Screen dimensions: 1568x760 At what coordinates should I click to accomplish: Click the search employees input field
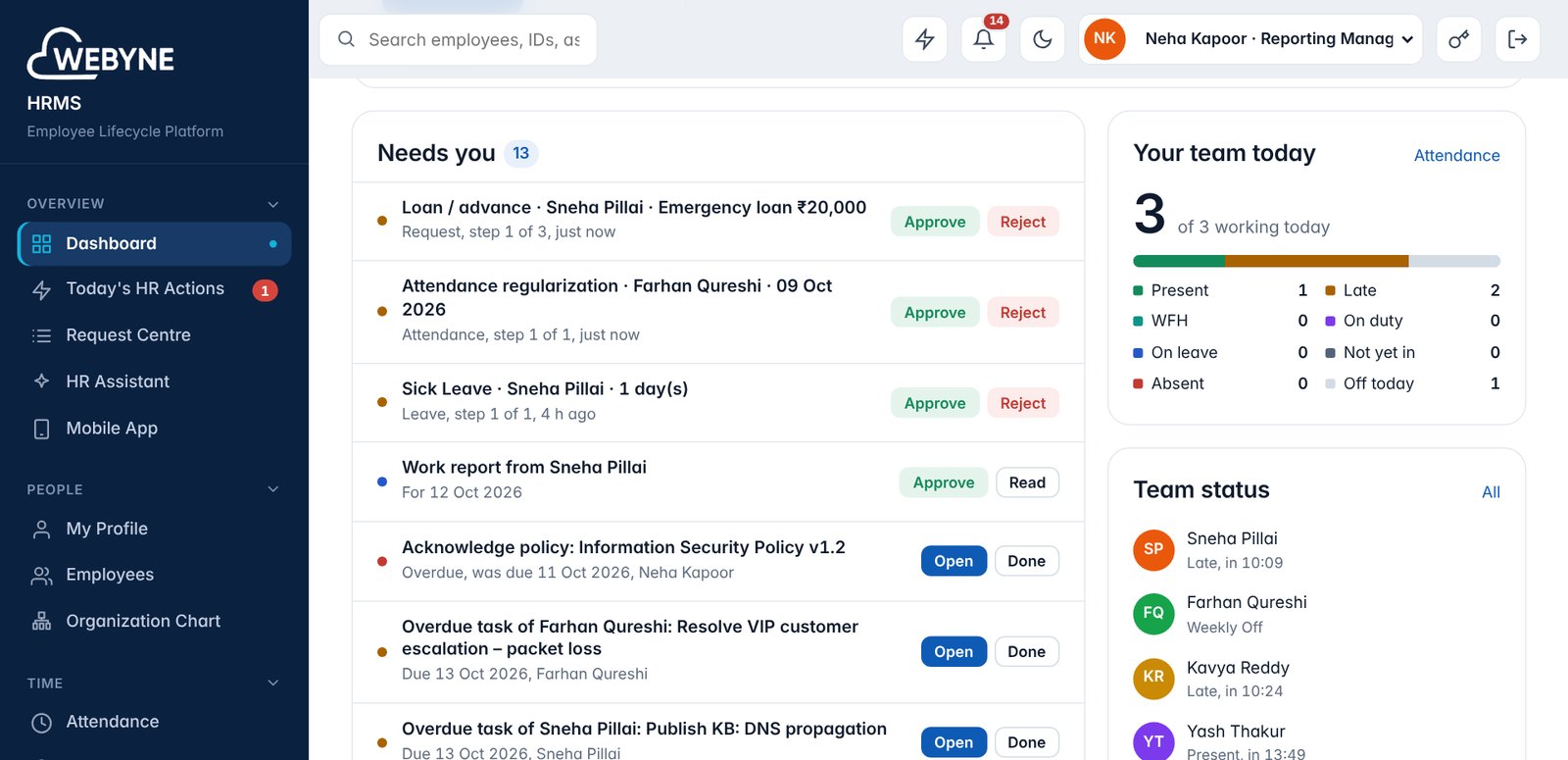point(458,39)
